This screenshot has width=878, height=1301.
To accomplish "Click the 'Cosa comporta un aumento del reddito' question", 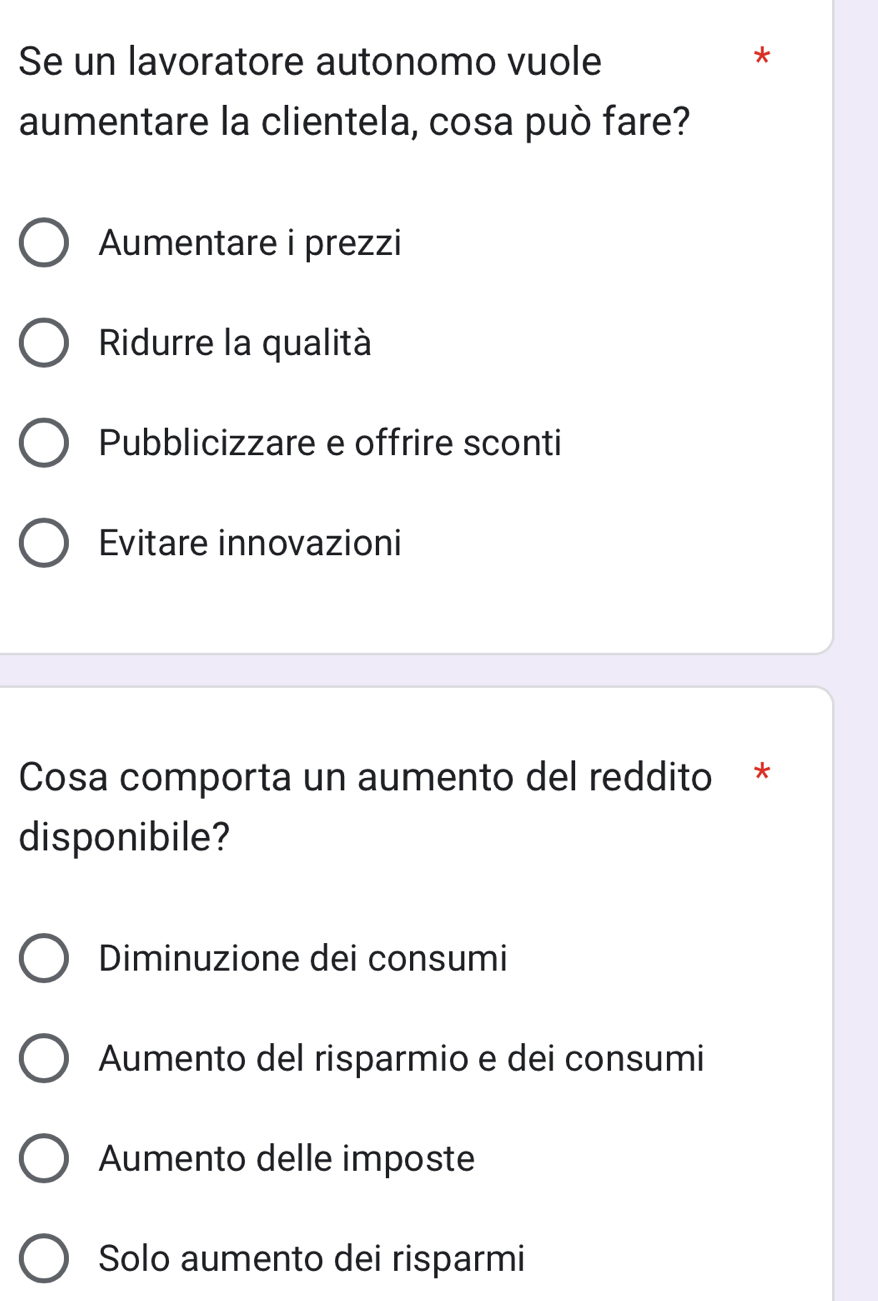I will [365, 806].
